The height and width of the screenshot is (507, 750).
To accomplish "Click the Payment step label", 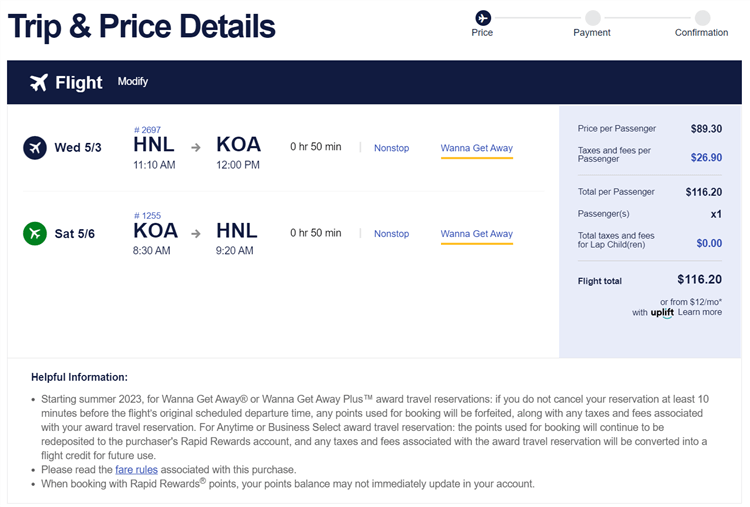I will (592, 33).
